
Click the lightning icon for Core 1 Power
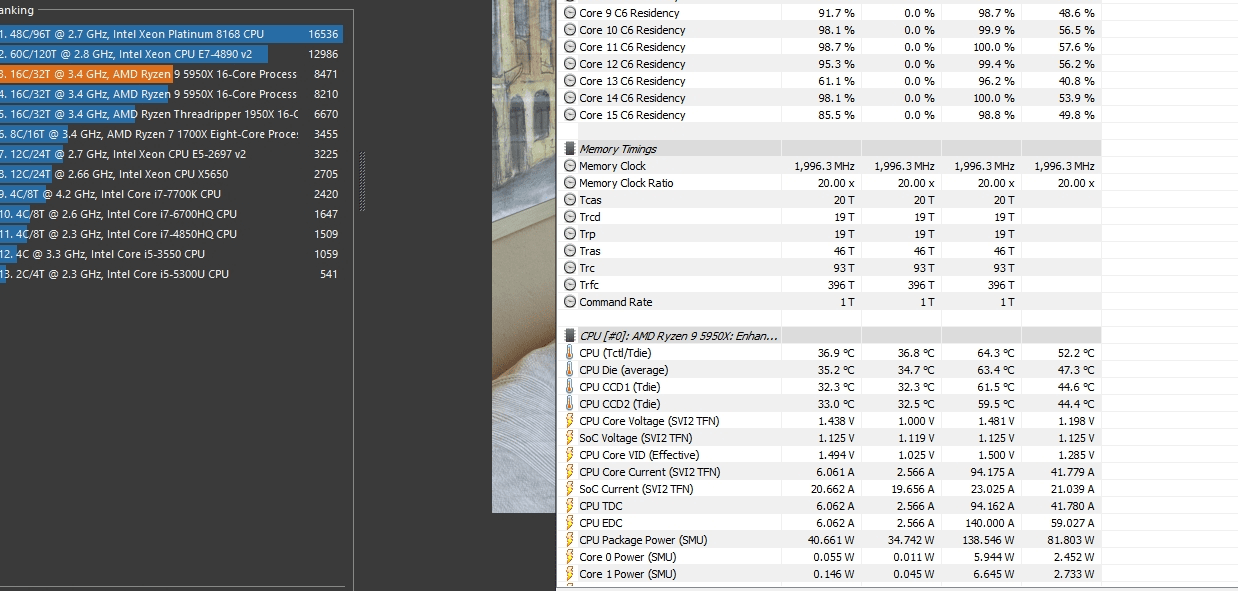570,574
